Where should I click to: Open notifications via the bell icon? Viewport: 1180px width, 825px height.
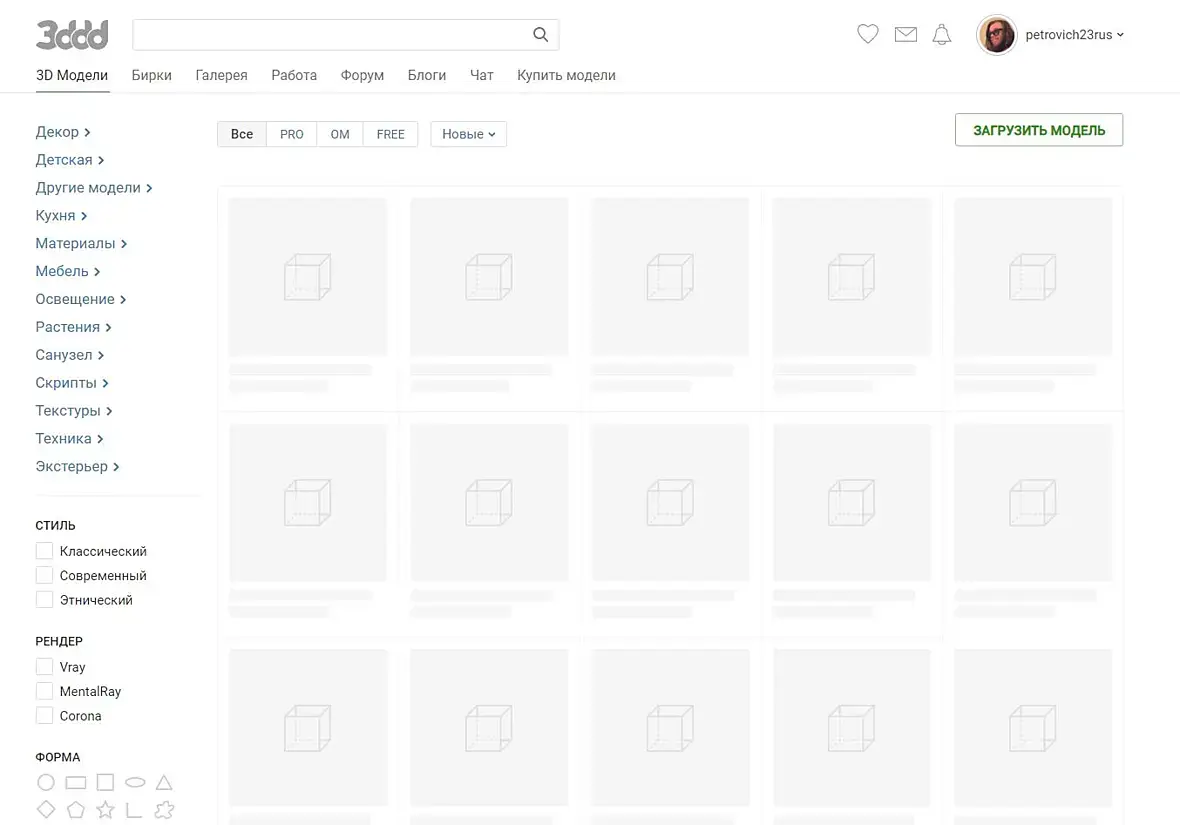pos(941,35)
